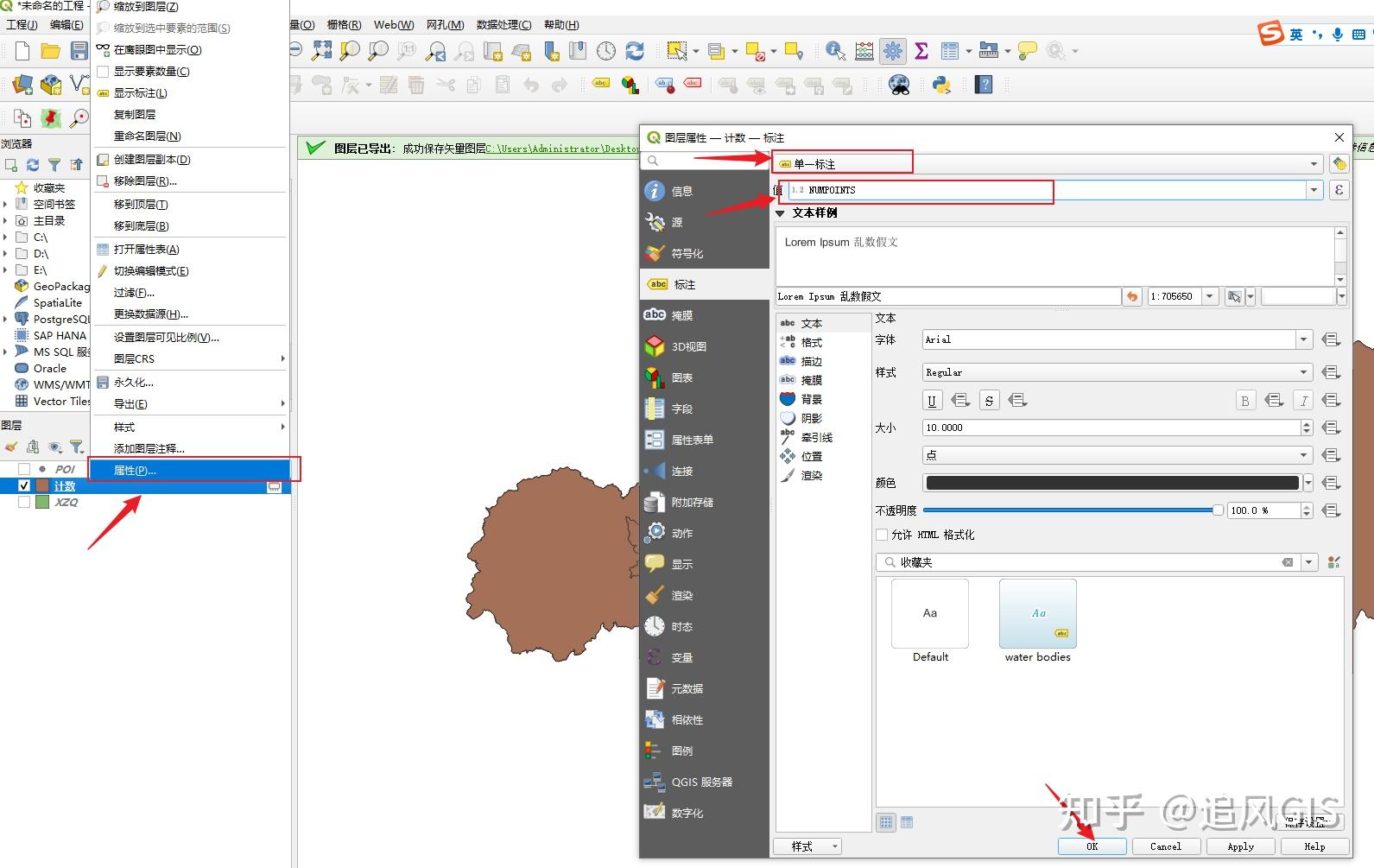The height and width of the screenshot is (868, 1374).
Task: Select 打开属性表(A) from context menu
Action: pyautogui.click(x=146, y=249)
